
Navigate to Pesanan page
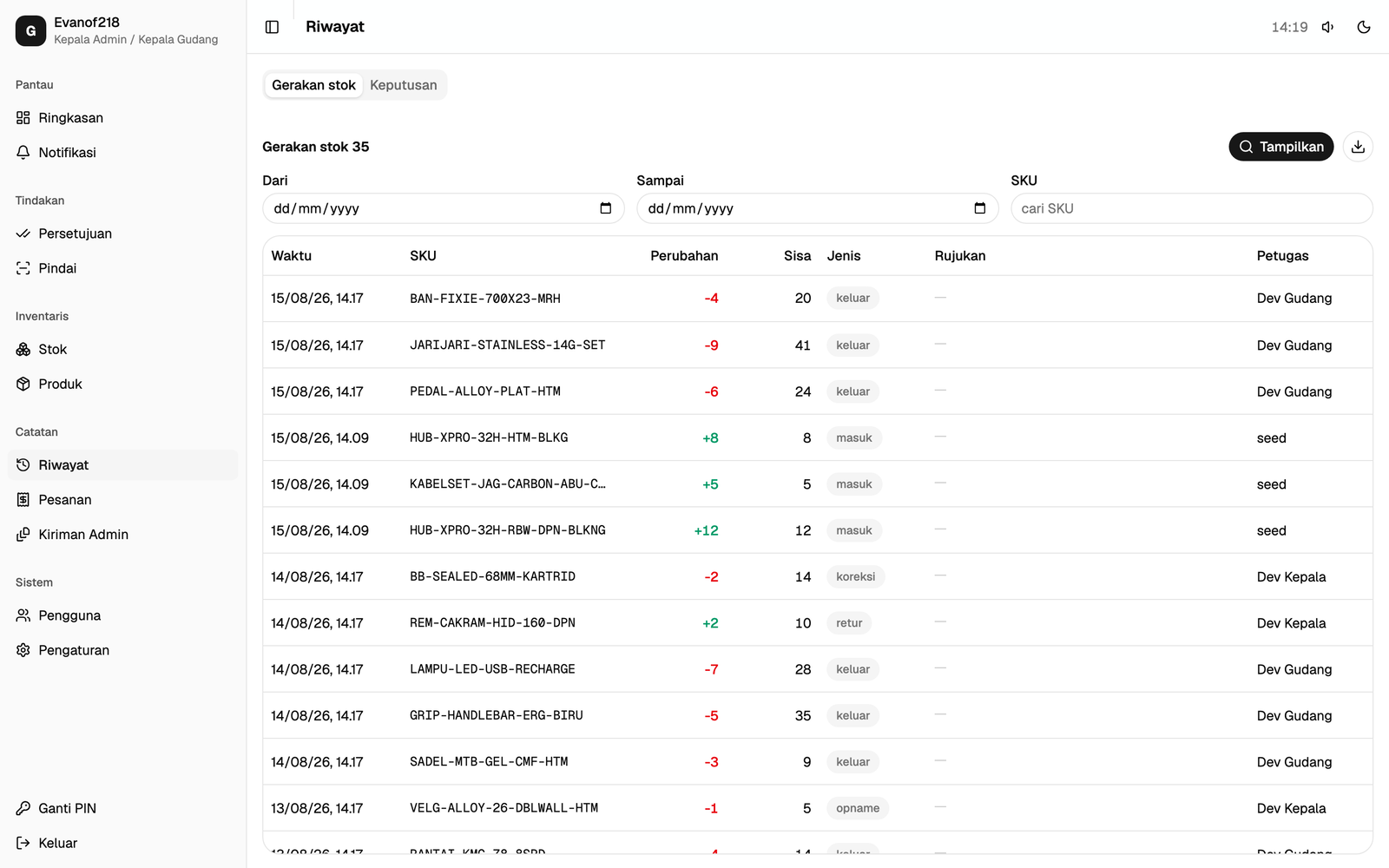coord(122,500)
